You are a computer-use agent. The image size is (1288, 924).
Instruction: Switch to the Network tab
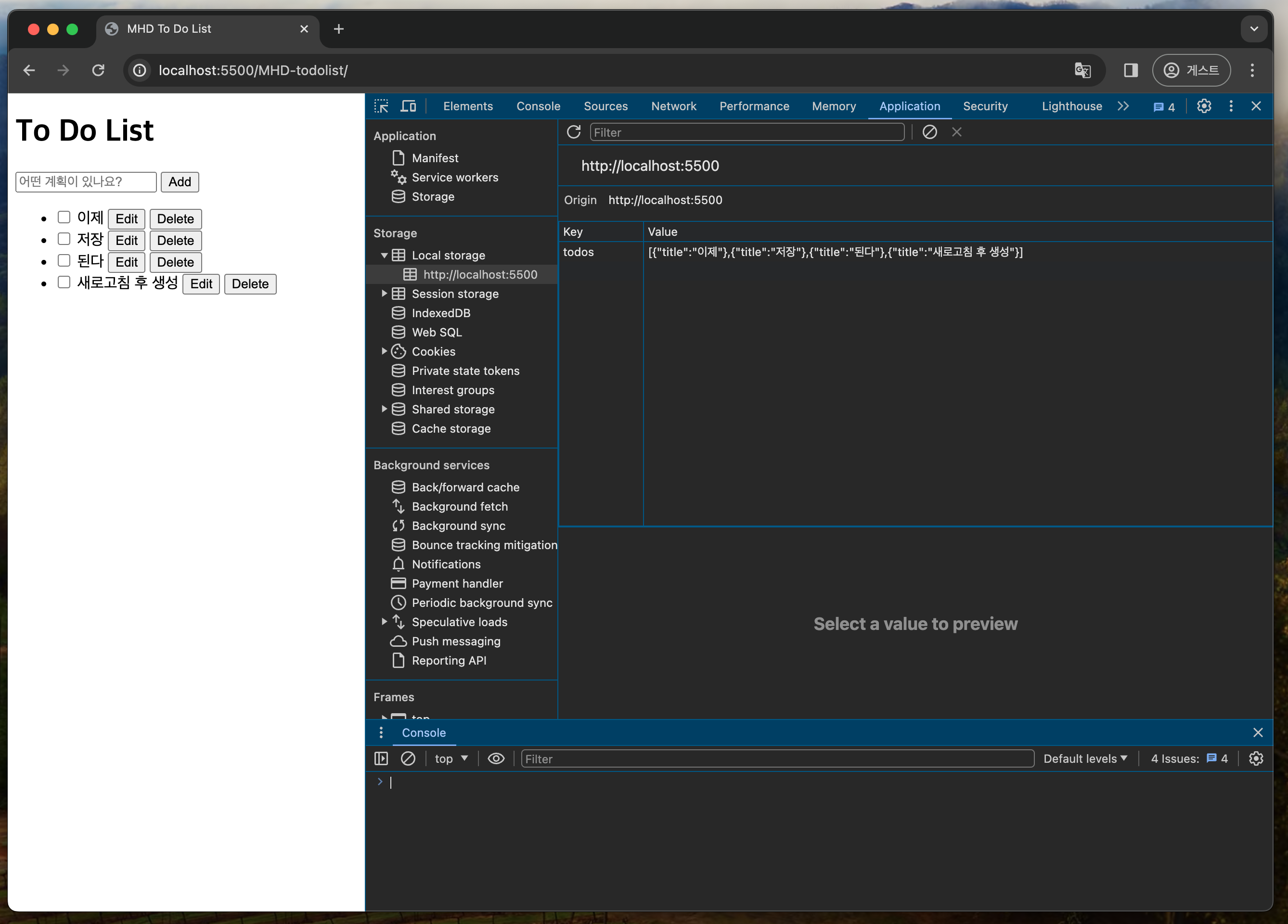[673, 106]
